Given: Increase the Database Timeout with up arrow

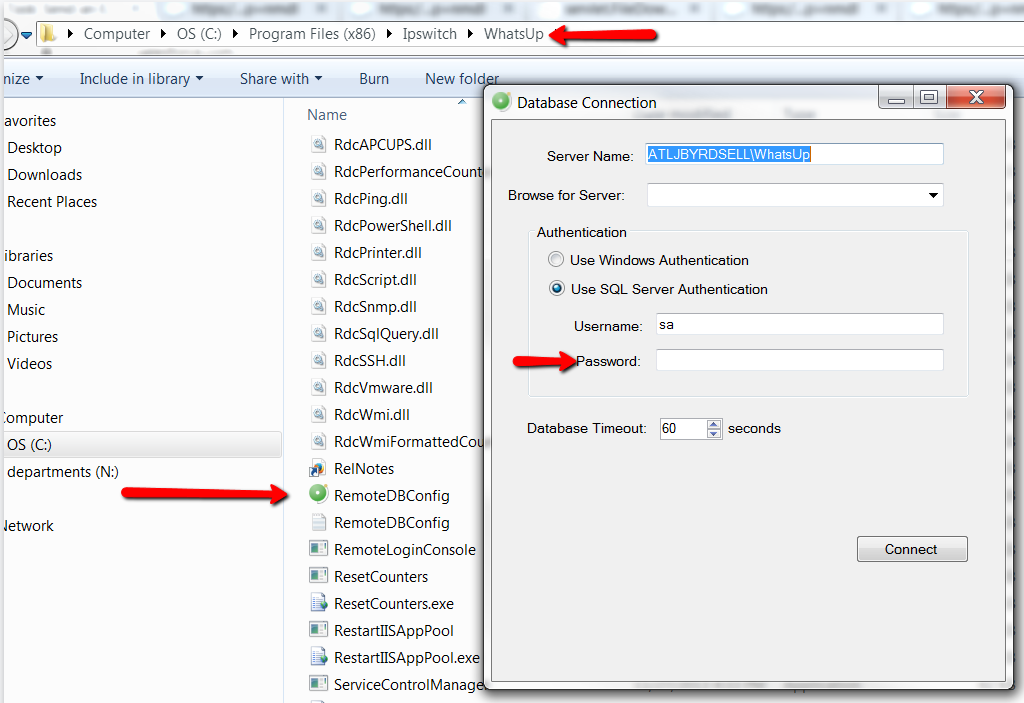Looking at the screenshot, I should click(x=714, y=424).
